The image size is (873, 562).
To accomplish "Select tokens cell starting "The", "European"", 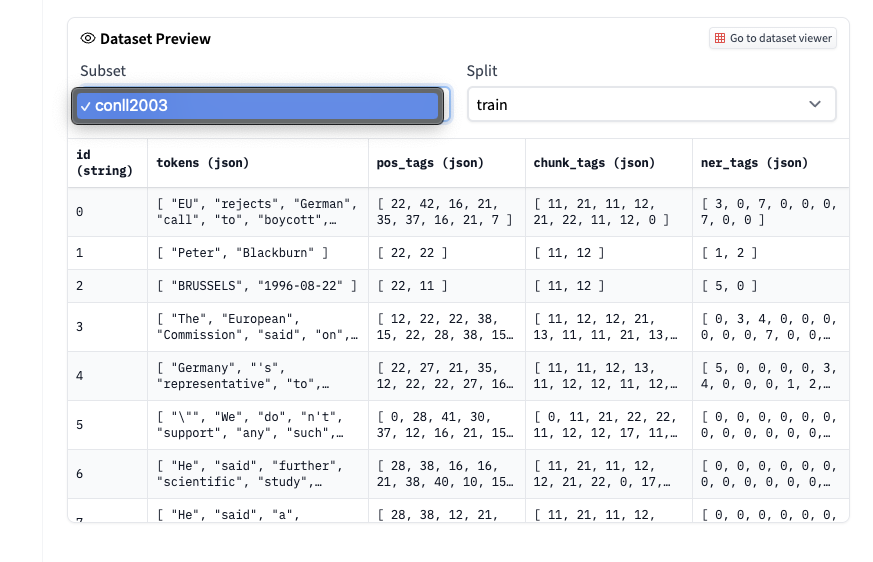I will click(x=258, y=327).
